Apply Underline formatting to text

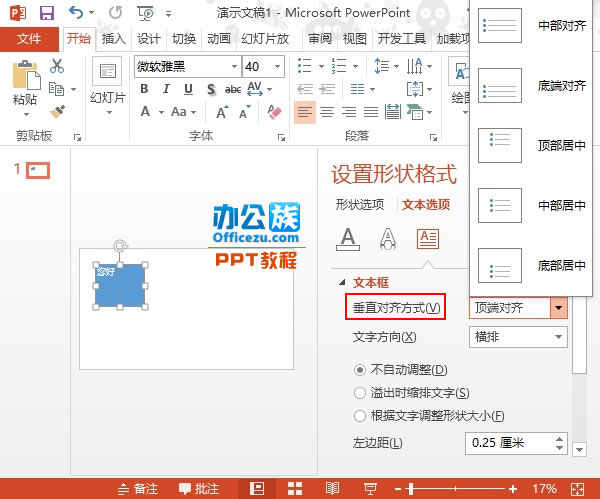pos(188,89)
